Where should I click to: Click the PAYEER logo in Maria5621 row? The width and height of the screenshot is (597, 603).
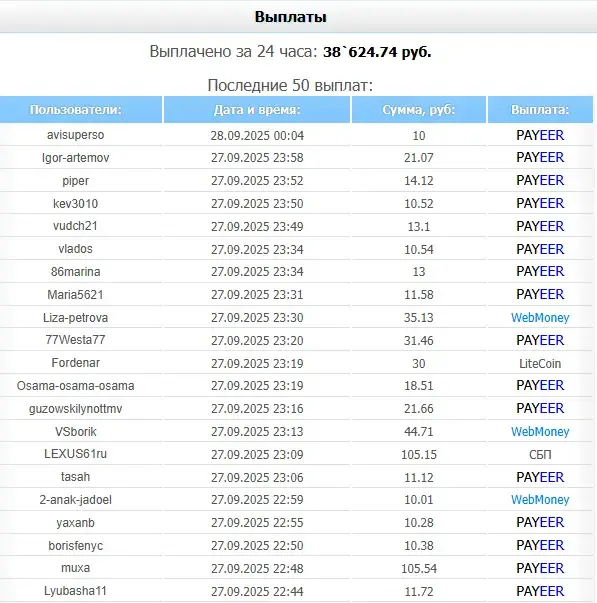click(x=540, y=294)
